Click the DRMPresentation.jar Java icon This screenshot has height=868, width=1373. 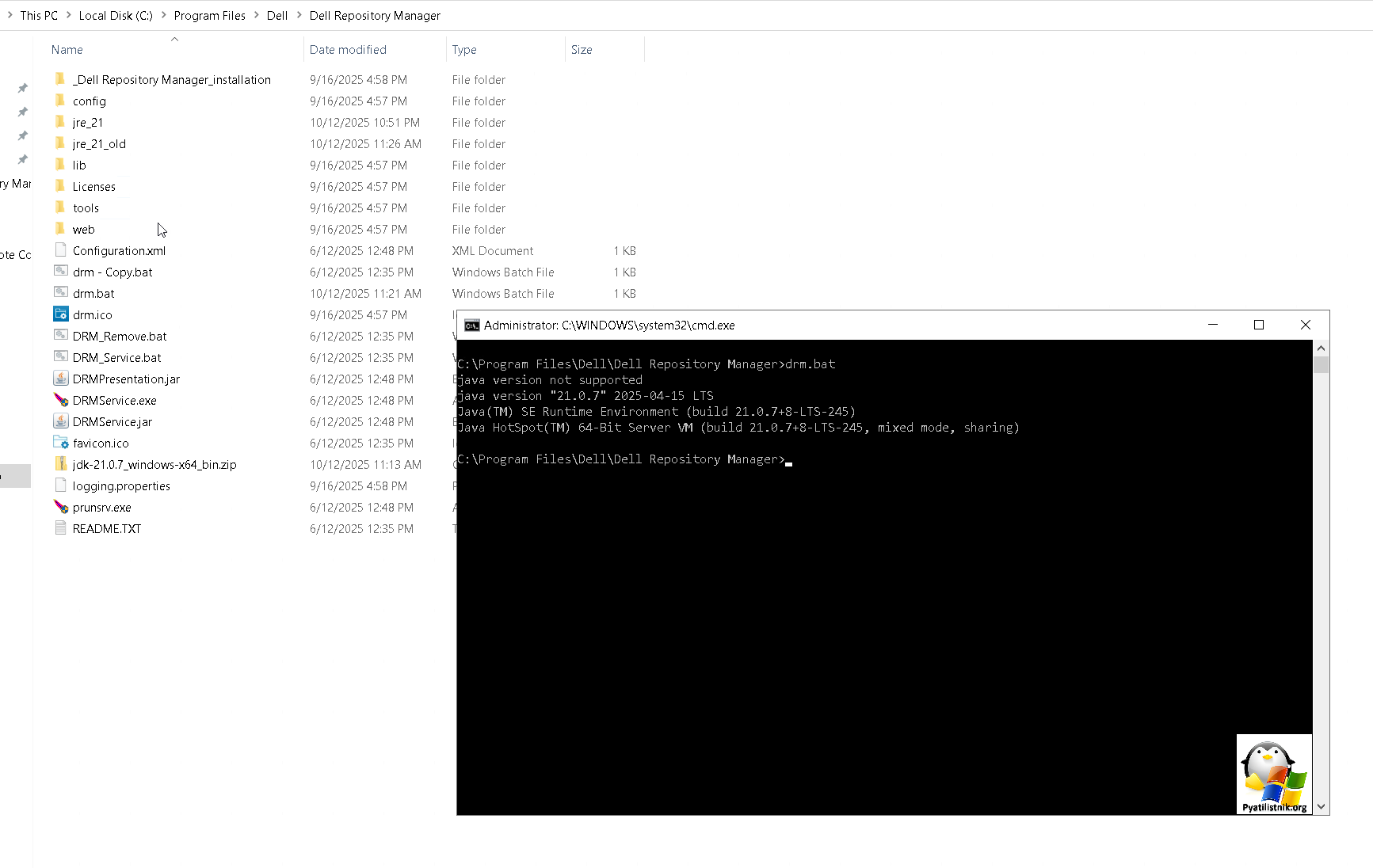click(61, 379)
